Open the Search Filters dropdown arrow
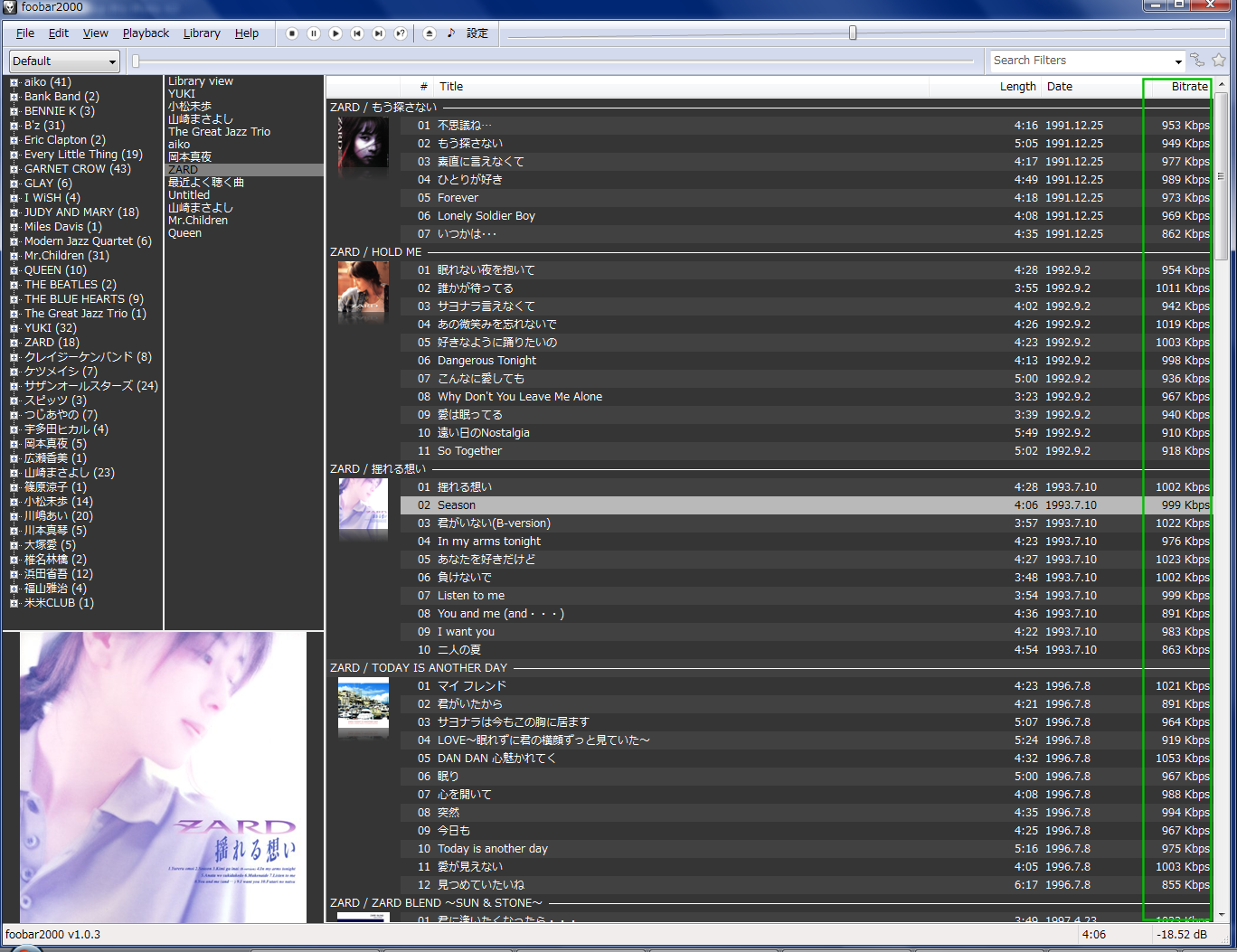 coord(1178,61)
